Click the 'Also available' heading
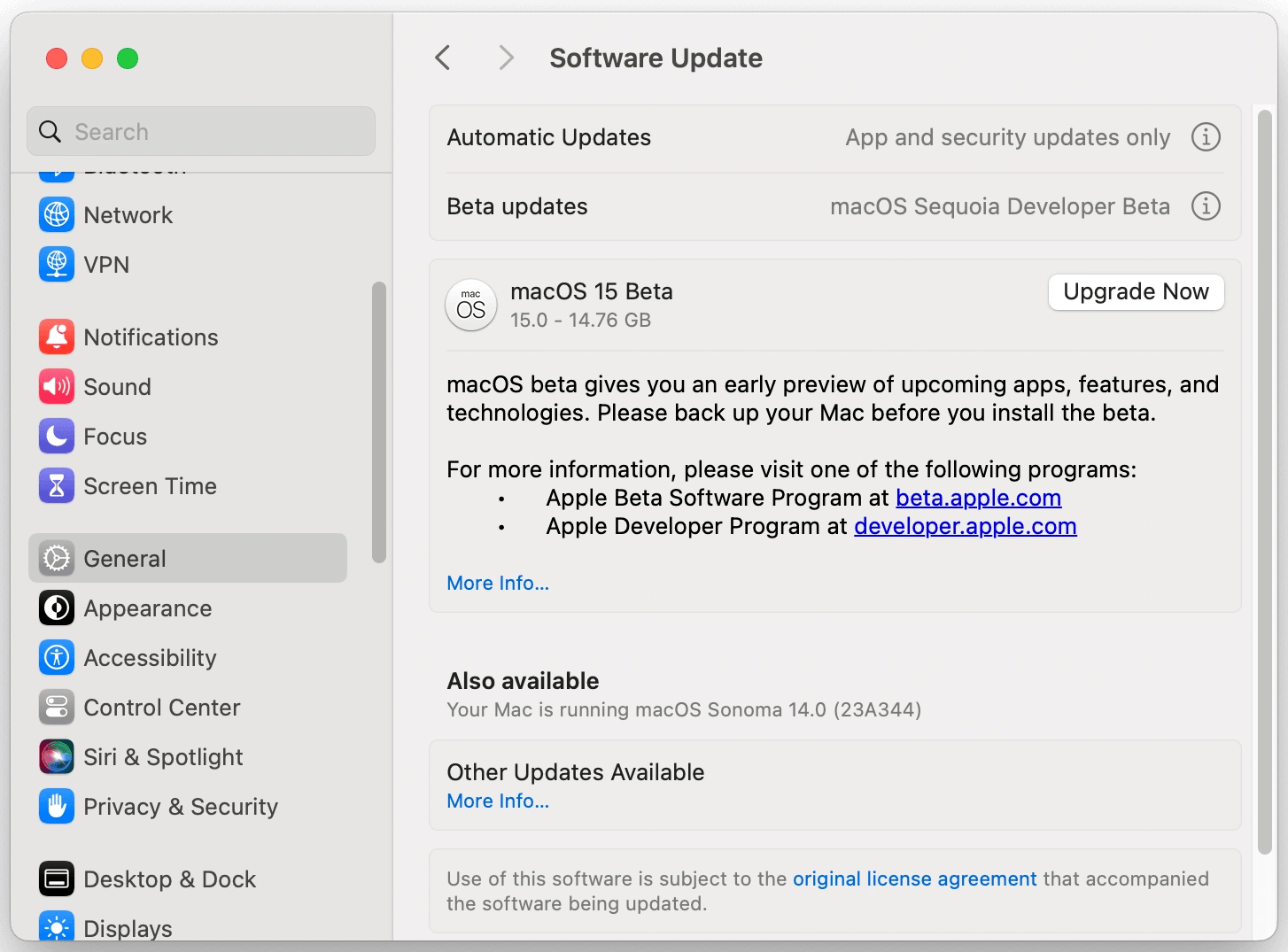The image size is (1288, 952). coord(523,680)
